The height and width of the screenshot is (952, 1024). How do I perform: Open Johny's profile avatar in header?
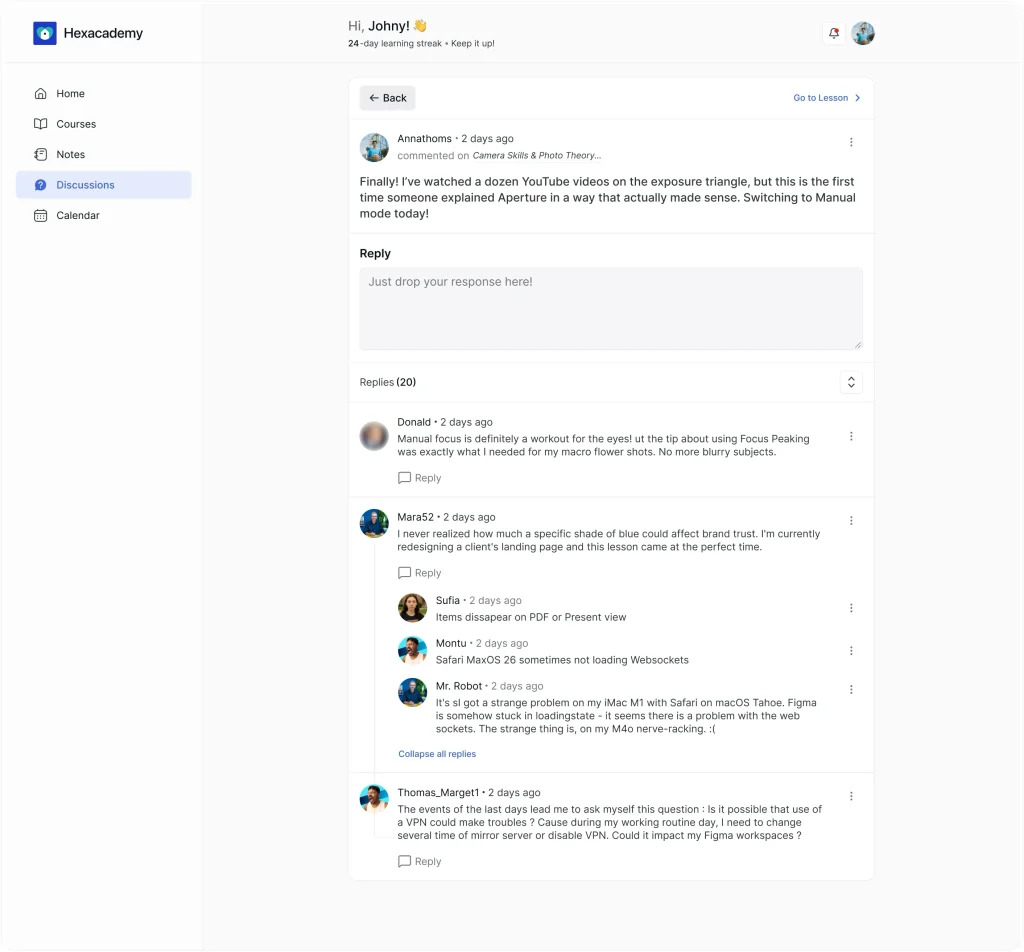point(863,33)
